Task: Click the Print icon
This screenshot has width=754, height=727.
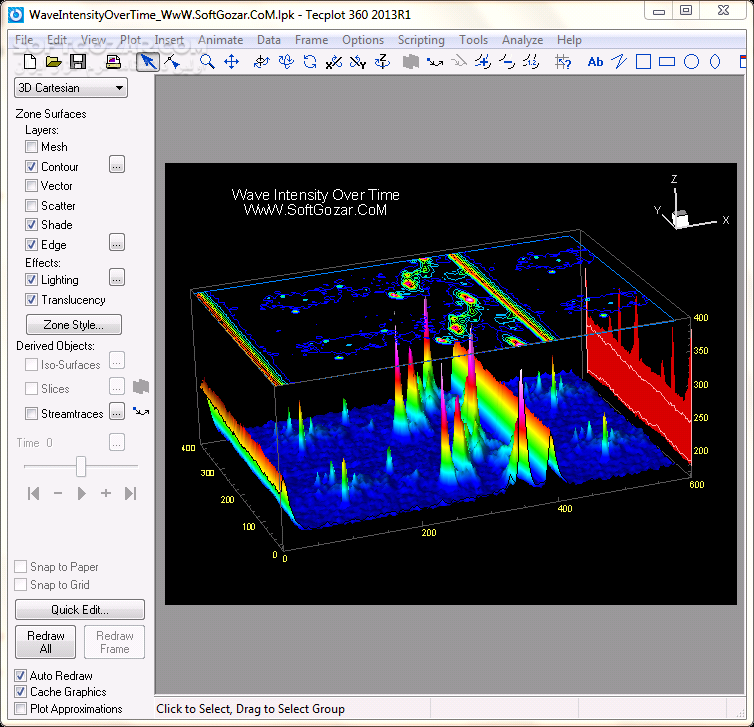Action: pyautogui.click(x=113, y=62)
